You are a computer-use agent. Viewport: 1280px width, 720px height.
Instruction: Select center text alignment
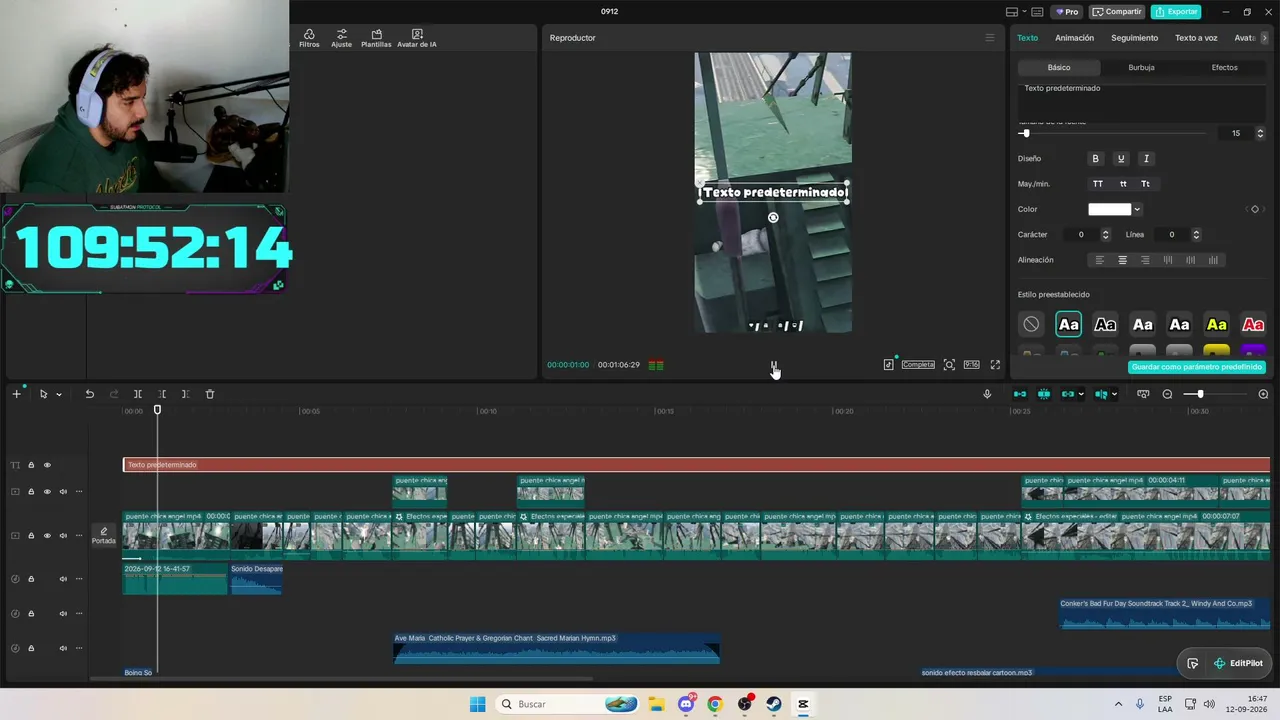1122,260
